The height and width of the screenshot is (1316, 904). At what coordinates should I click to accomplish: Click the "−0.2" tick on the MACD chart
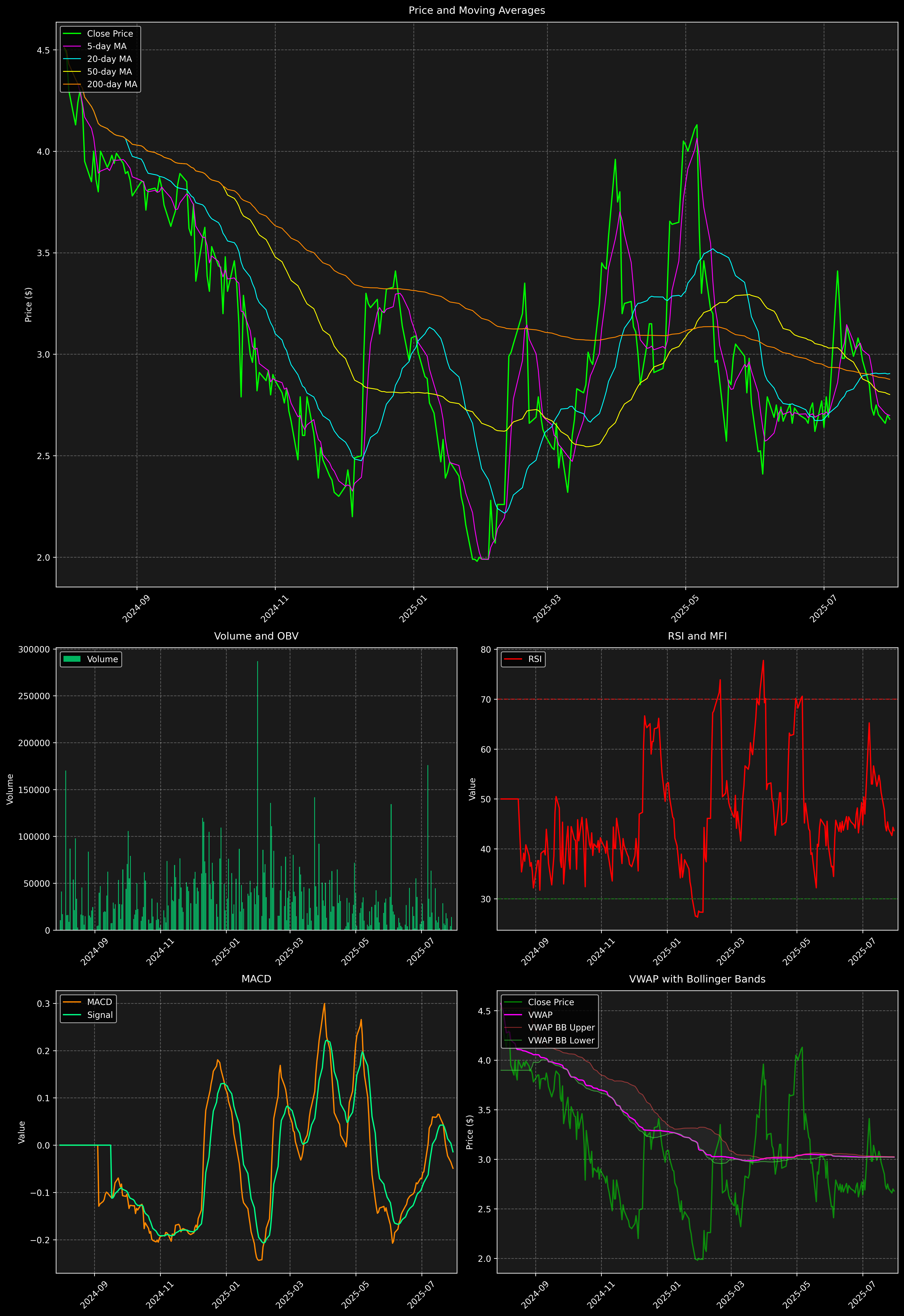click(x=40, y=1240)
